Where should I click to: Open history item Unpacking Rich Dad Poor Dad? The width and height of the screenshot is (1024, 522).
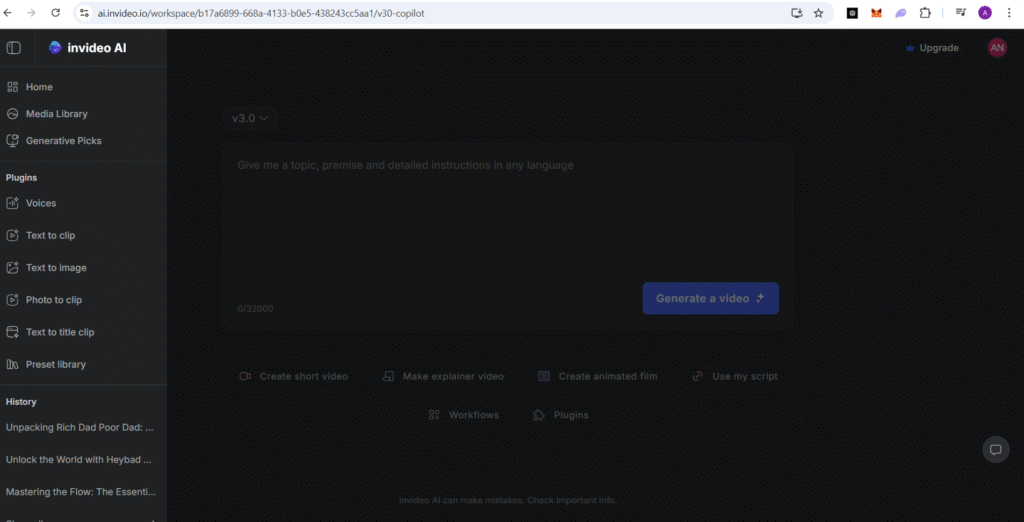click(x=80, y=427)
